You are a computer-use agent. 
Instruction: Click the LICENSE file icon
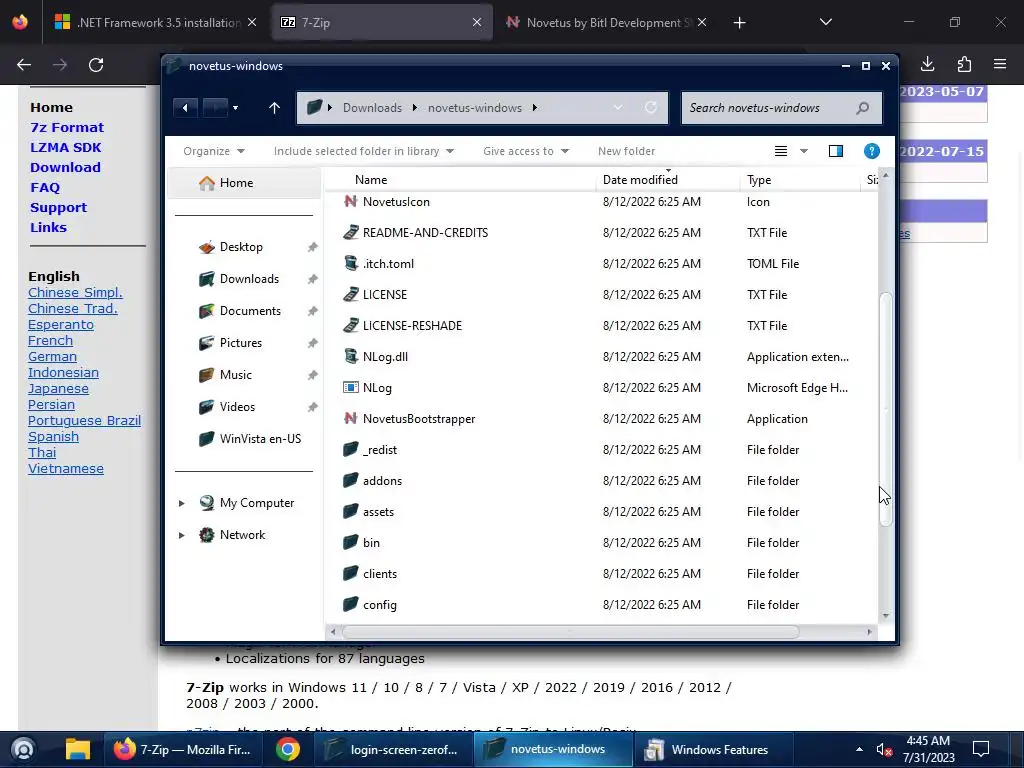[351, 295]
